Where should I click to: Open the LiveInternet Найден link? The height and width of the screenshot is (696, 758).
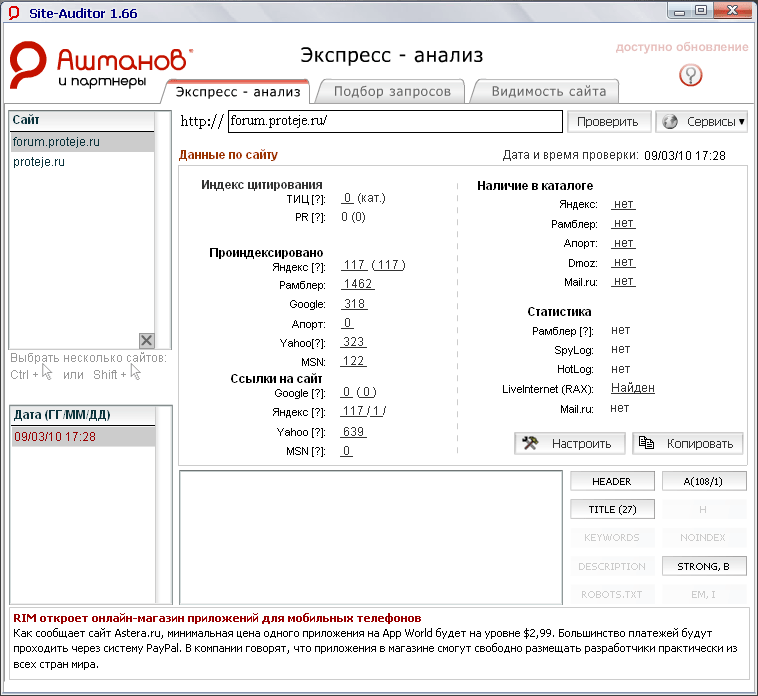click(632, 388)
